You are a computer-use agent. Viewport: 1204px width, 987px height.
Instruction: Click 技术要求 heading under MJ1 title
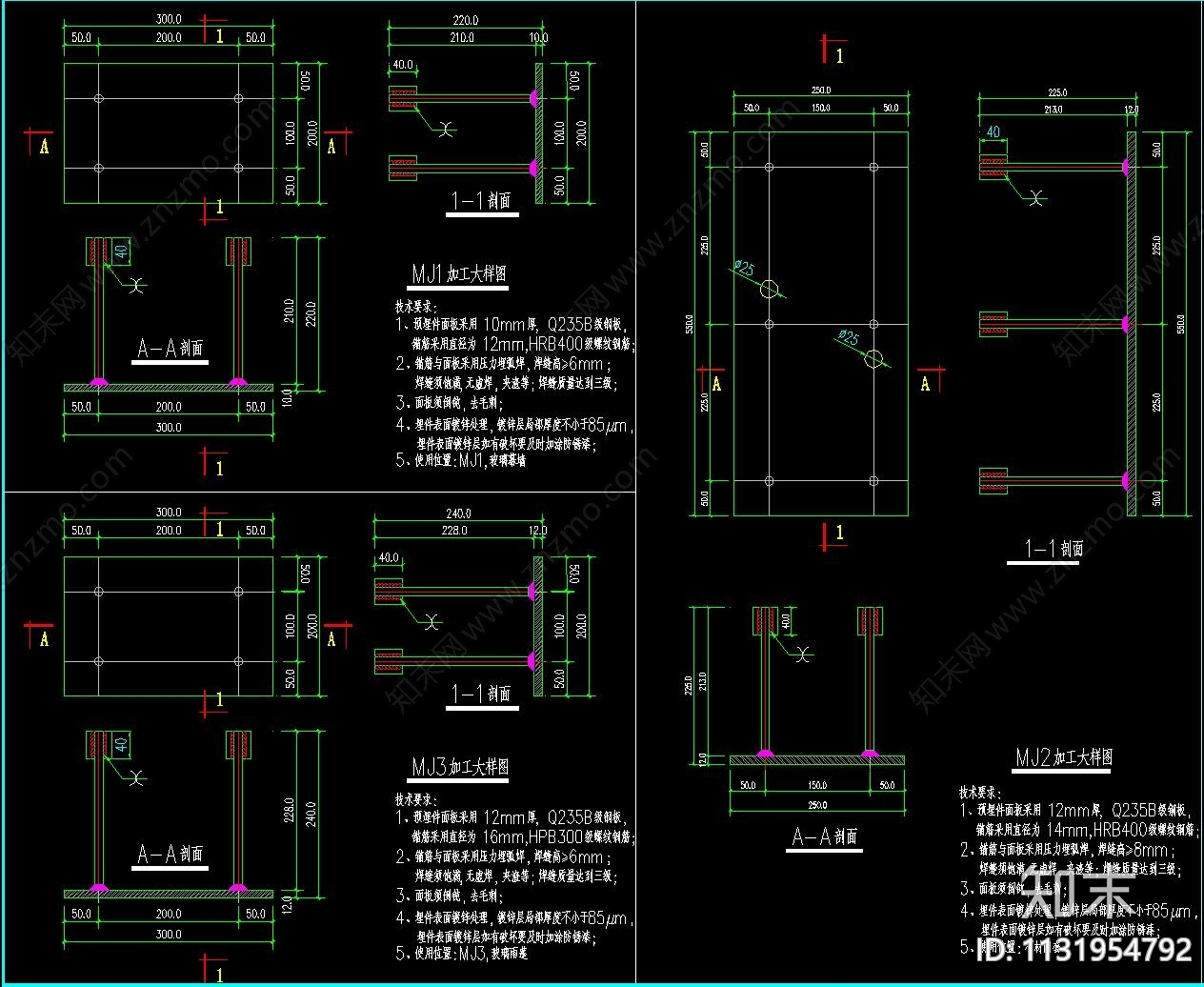[x=416, y=307]
